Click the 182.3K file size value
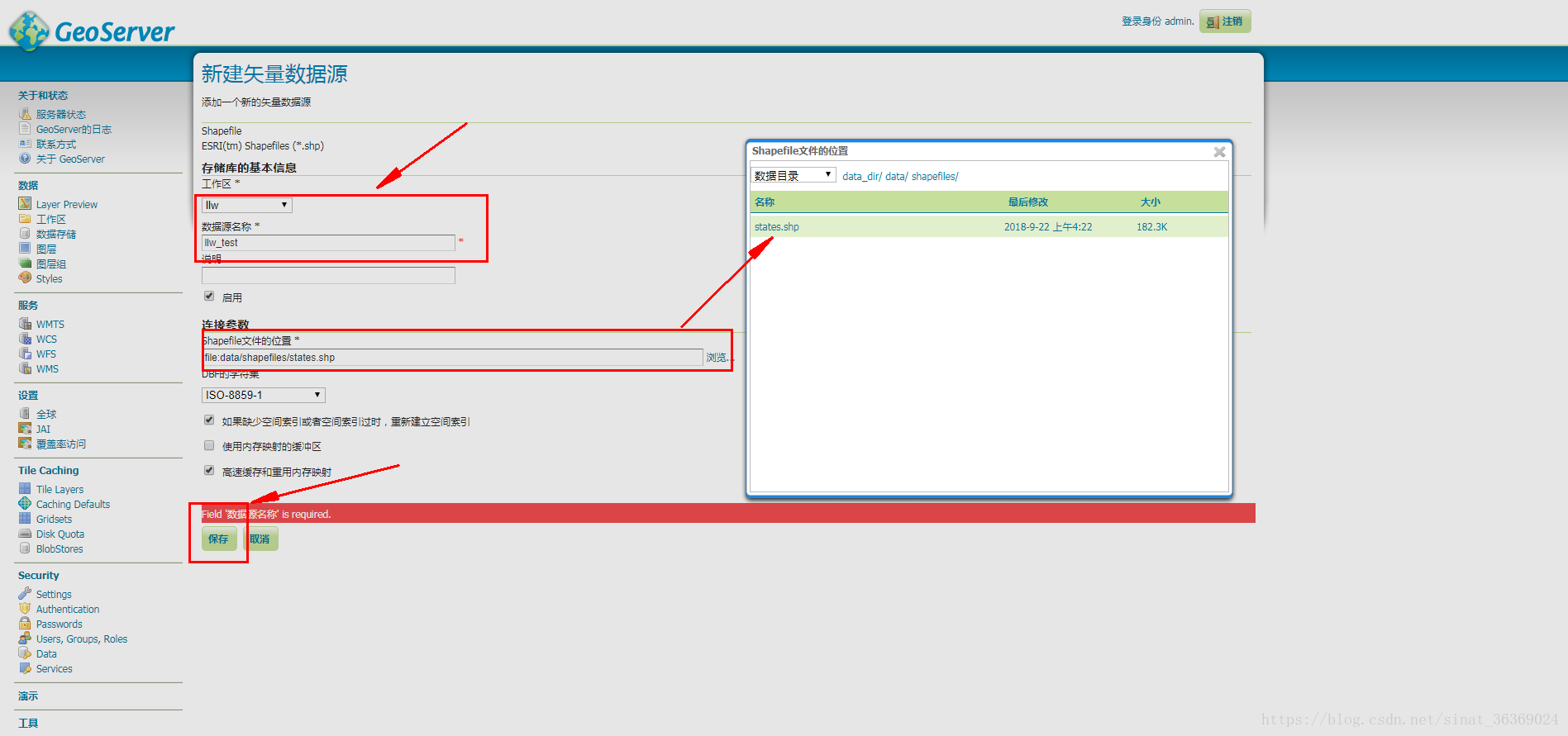 (x=1151, y=227)
